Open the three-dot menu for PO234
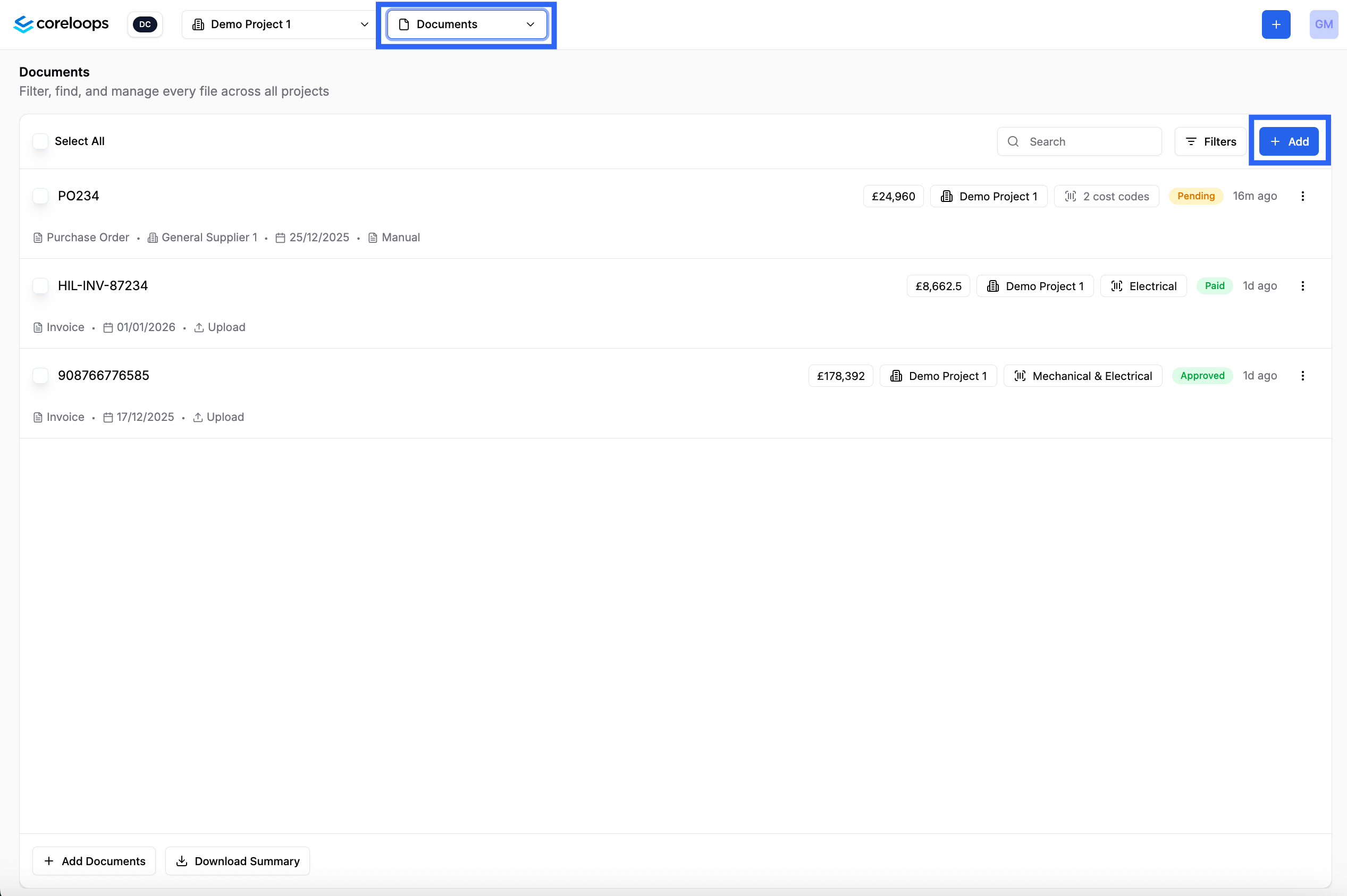Image resolution: width=1347 pixels, height=896 pixels. [1302, 196]
